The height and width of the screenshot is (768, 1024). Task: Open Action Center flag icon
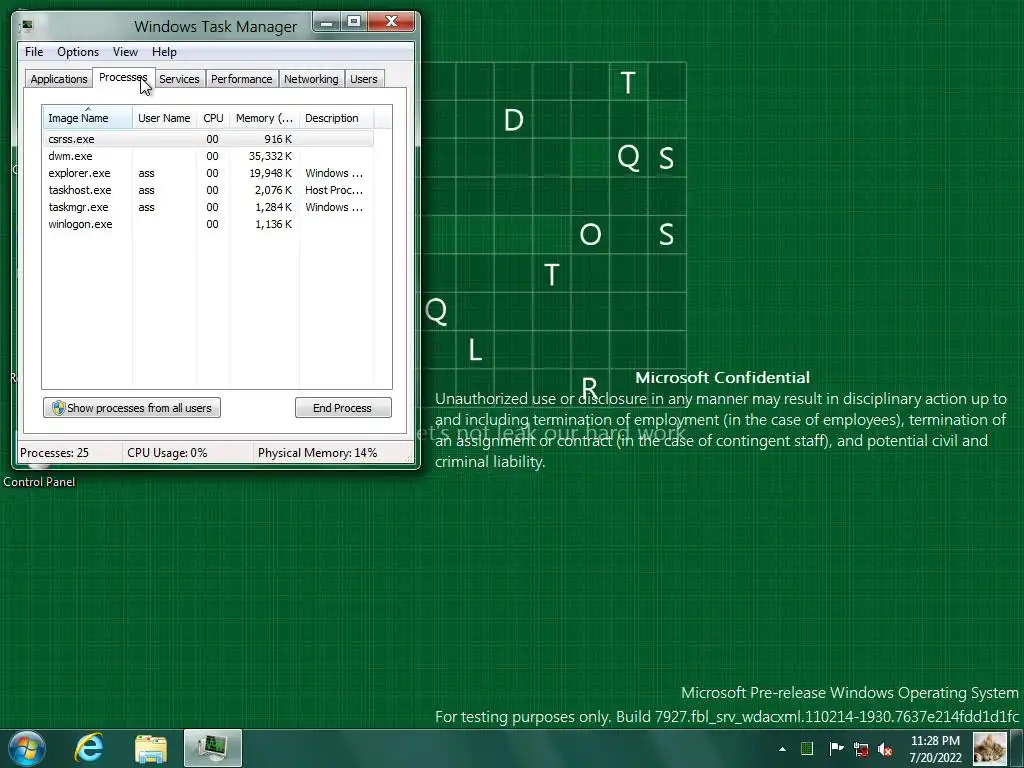click(836, 748)
